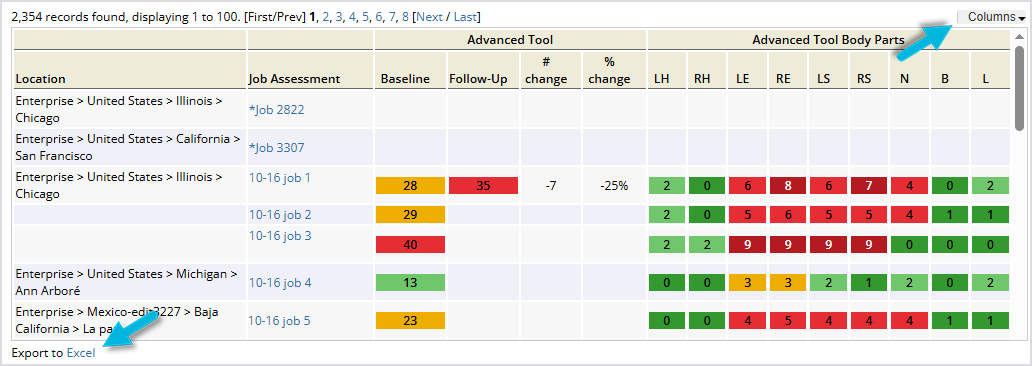
Task: Open 10-16 job 3 assessment
Action: point(280,236)
